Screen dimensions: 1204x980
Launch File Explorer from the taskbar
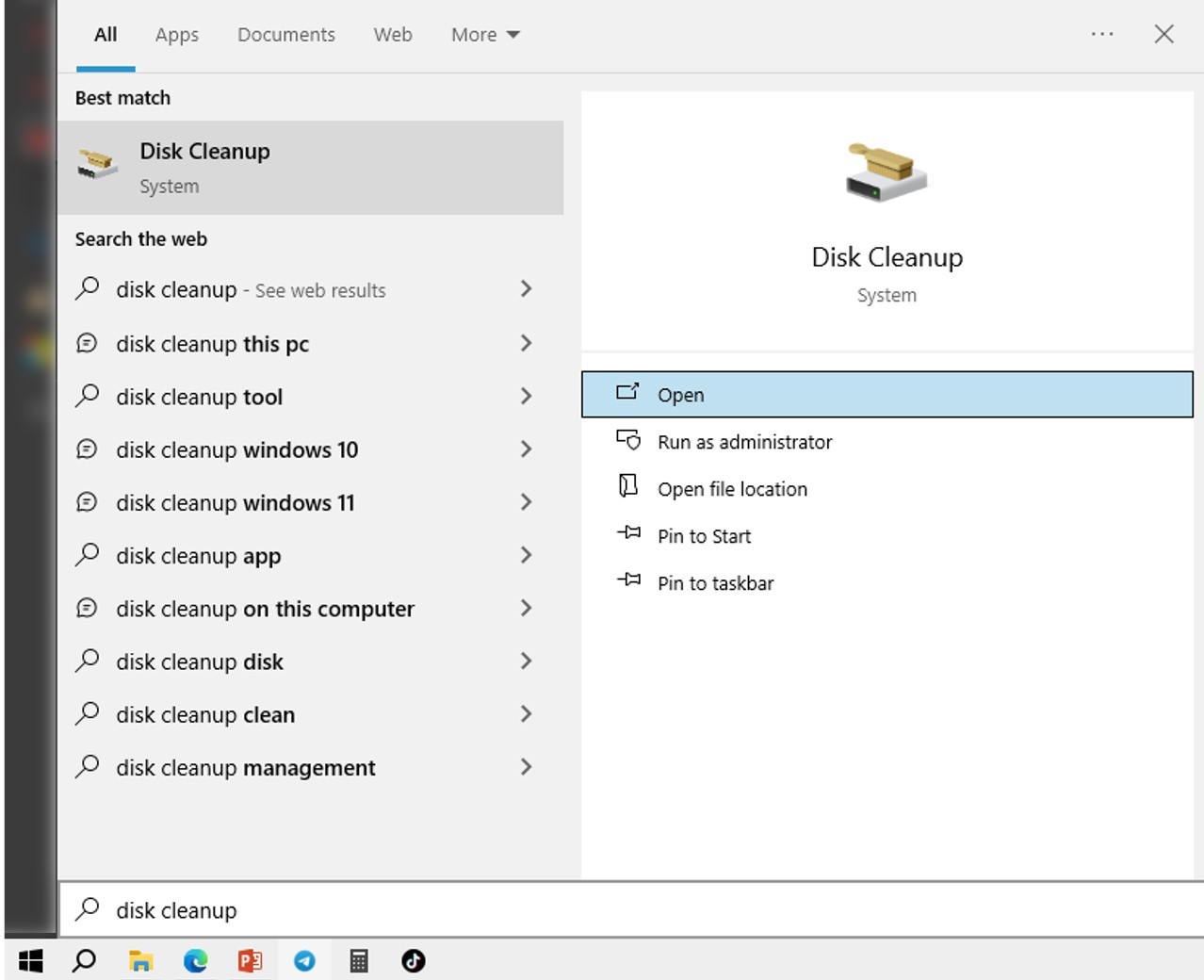point(140,960)
